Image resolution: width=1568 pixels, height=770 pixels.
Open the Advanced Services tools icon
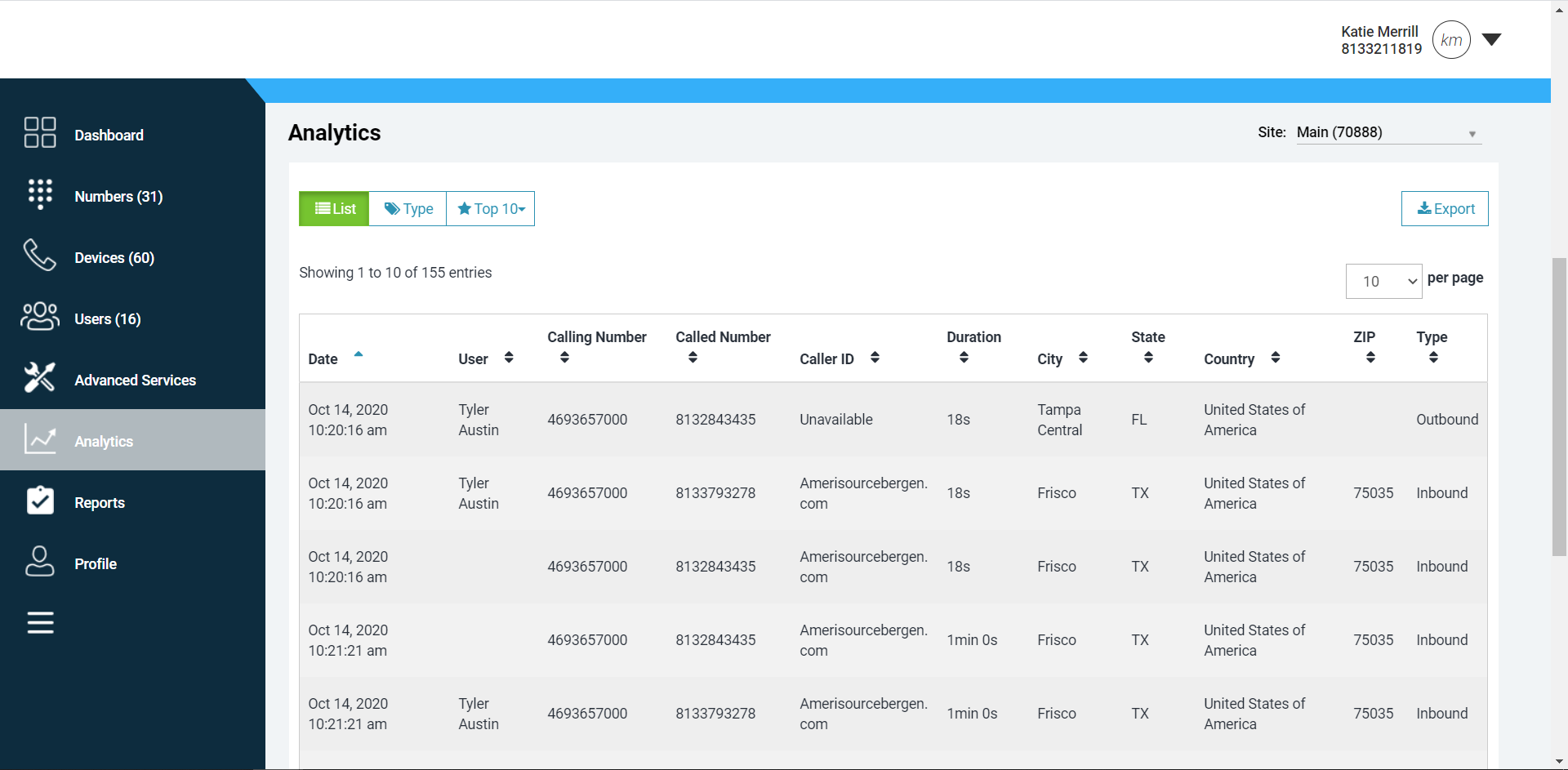point(40,378)
